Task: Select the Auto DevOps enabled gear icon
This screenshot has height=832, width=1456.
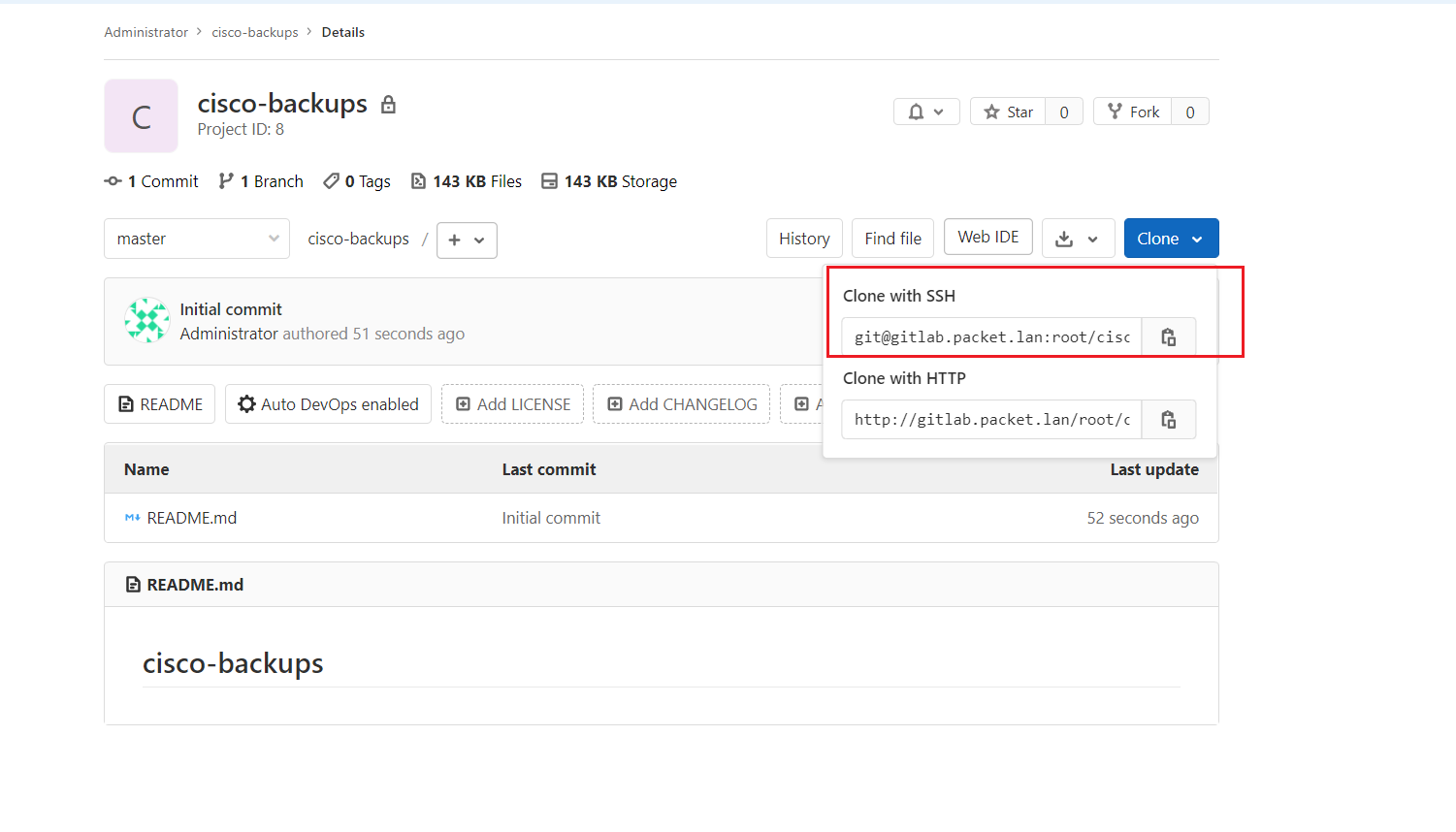Action: pyautogui.click(x=245, y=403)
